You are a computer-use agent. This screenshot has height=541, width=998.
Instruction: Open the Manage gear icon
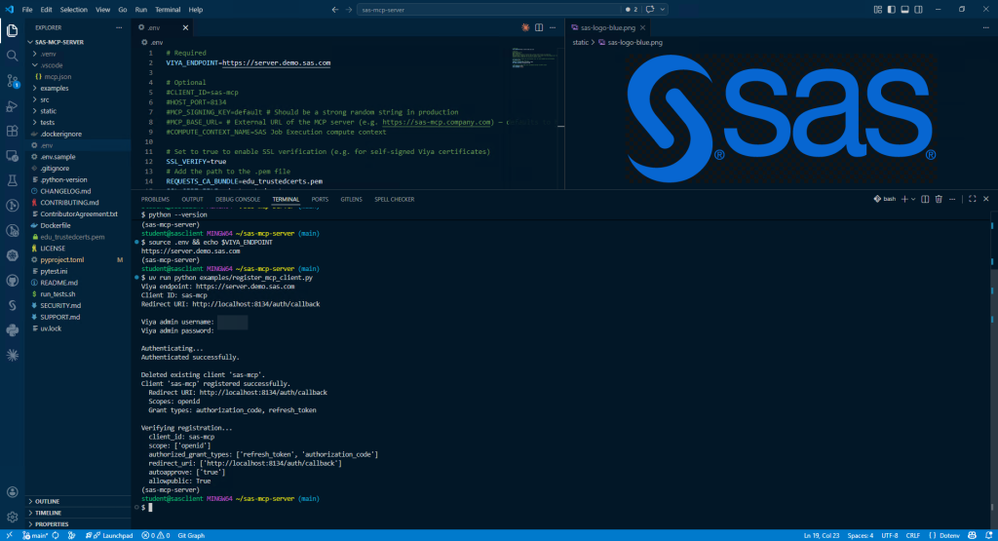coord(12,517)
